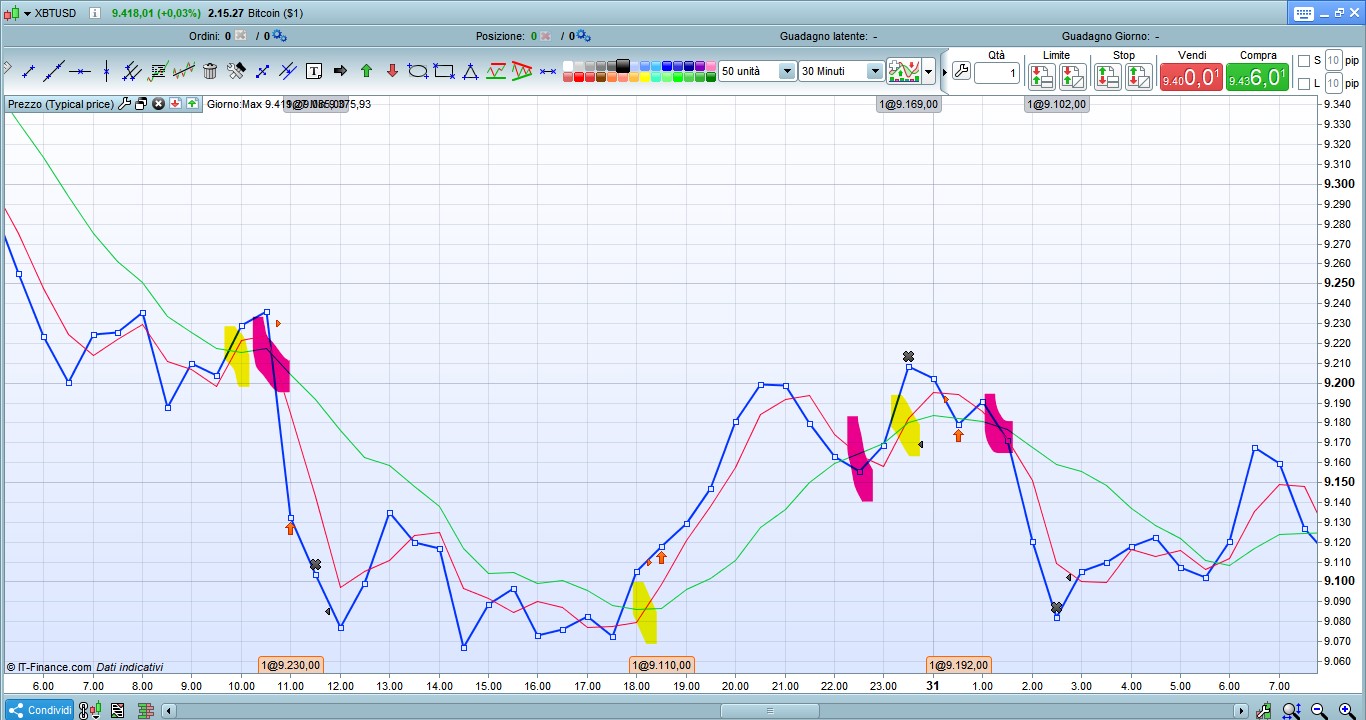Open the Ordini gear settings
This screenshot has height=720, width=1366.
[280, 36]
